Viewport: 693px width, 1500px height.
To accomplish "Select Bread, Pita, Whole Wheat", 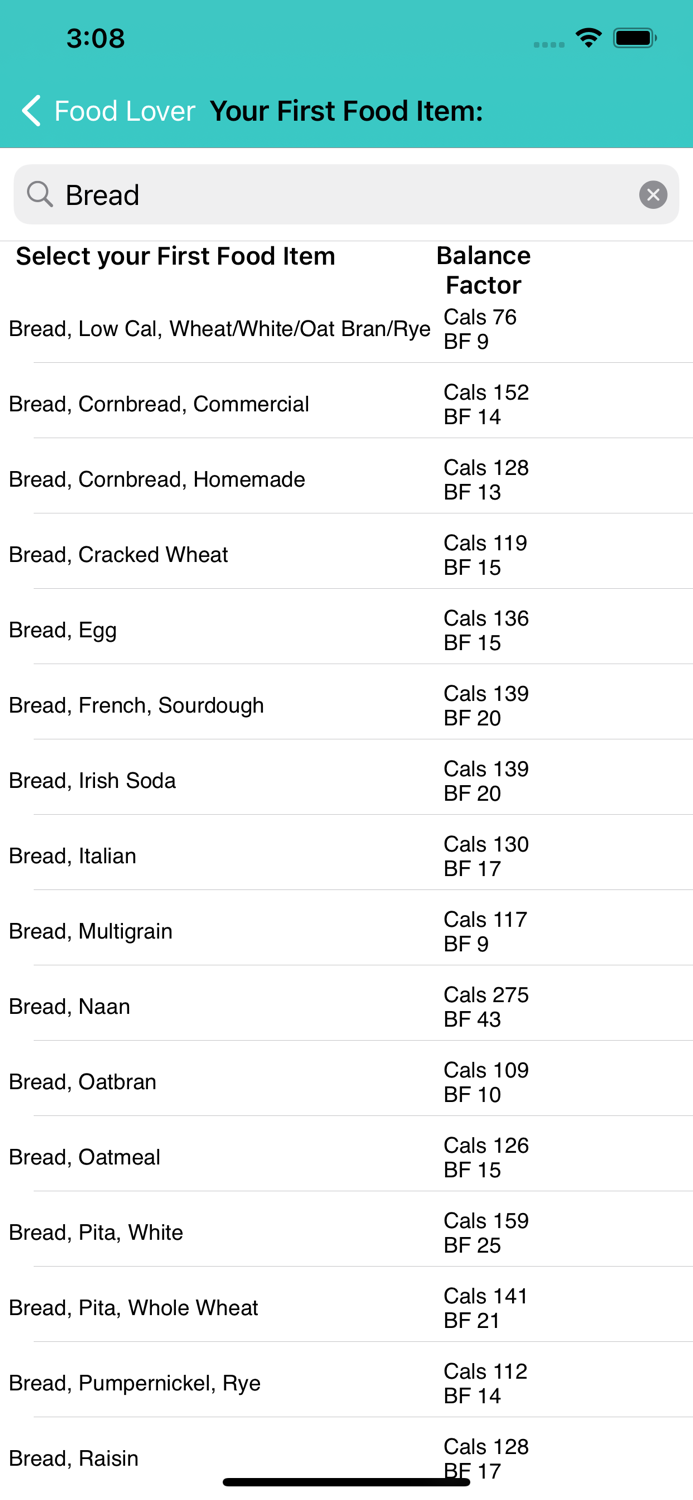I will click(132, 1307).
